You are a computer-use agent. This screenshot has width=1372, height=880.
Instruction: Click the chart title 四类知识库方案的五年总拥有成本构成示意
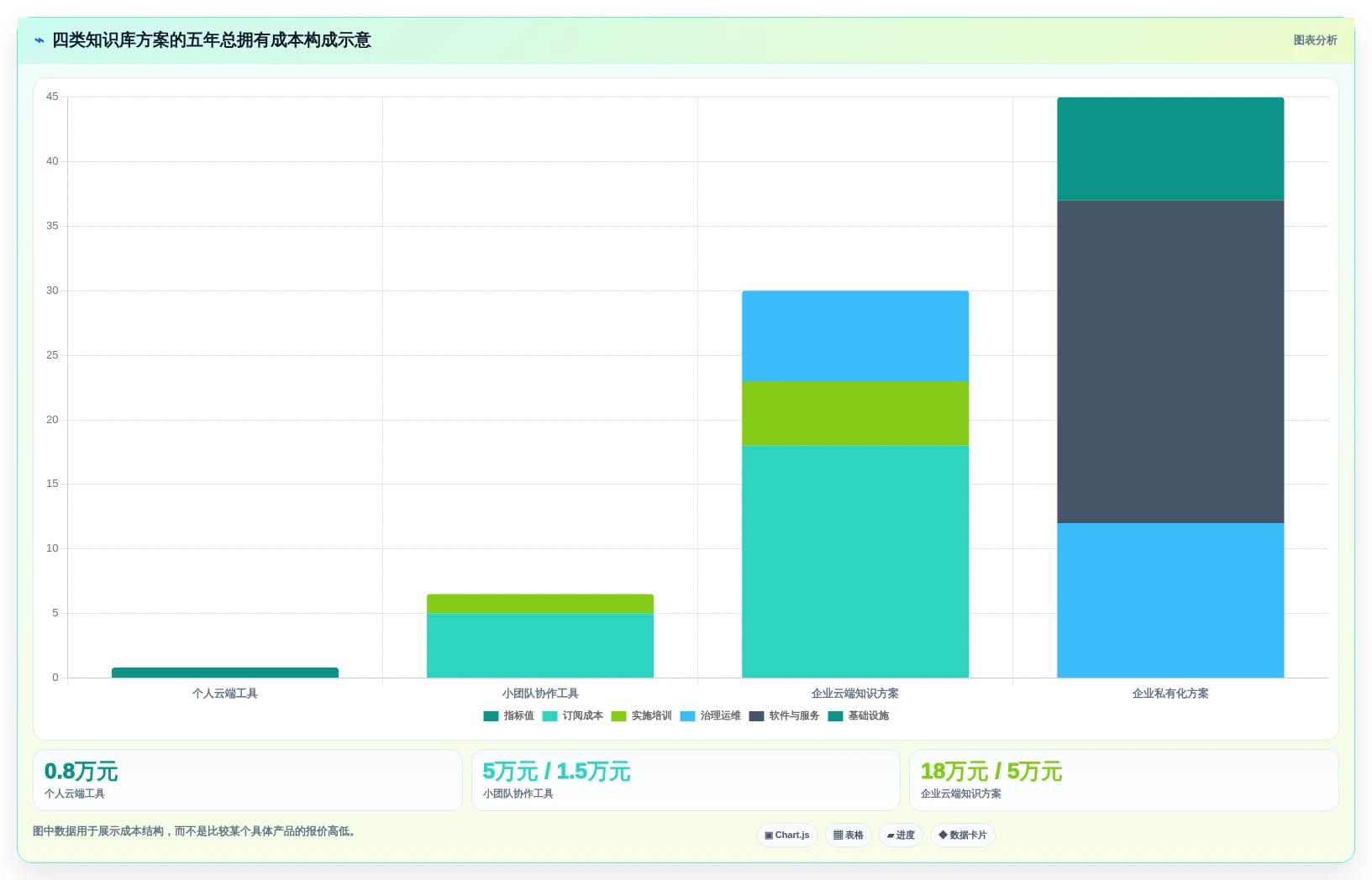[x=212, y=40]
